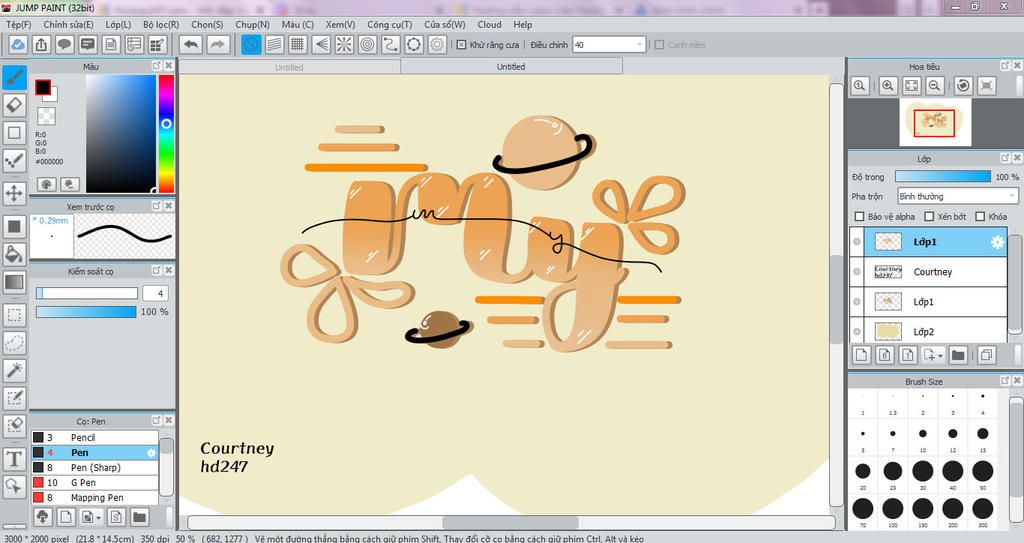Turn on the curve snap guide

tap(391, 44)
